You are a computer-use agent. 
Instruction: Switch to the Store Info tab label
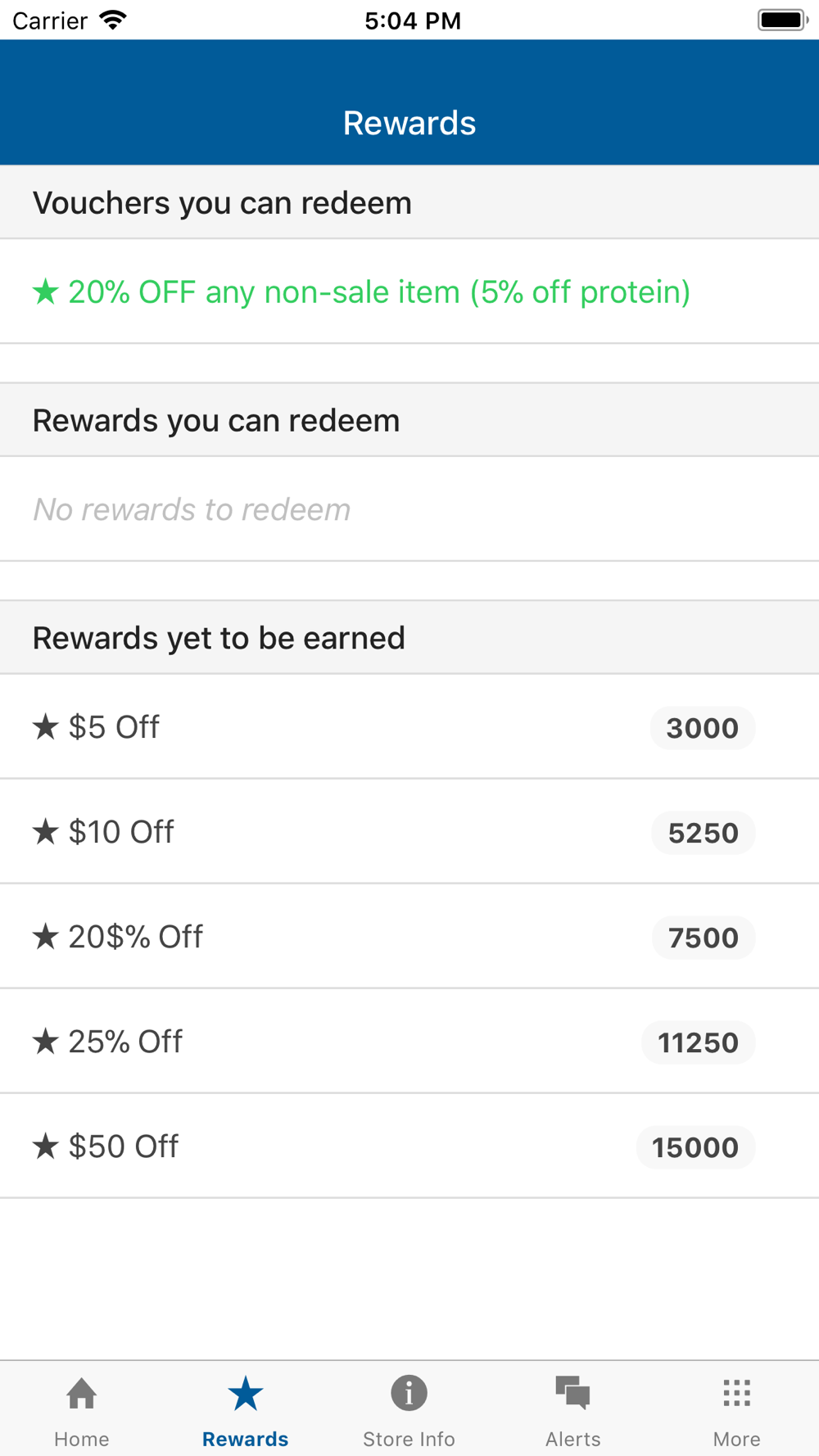(409, 1439)
